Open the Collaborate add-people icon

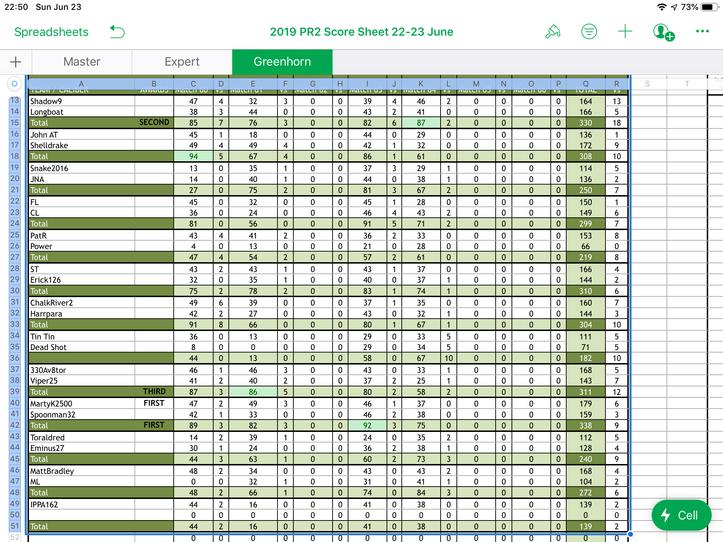[663, 32]
